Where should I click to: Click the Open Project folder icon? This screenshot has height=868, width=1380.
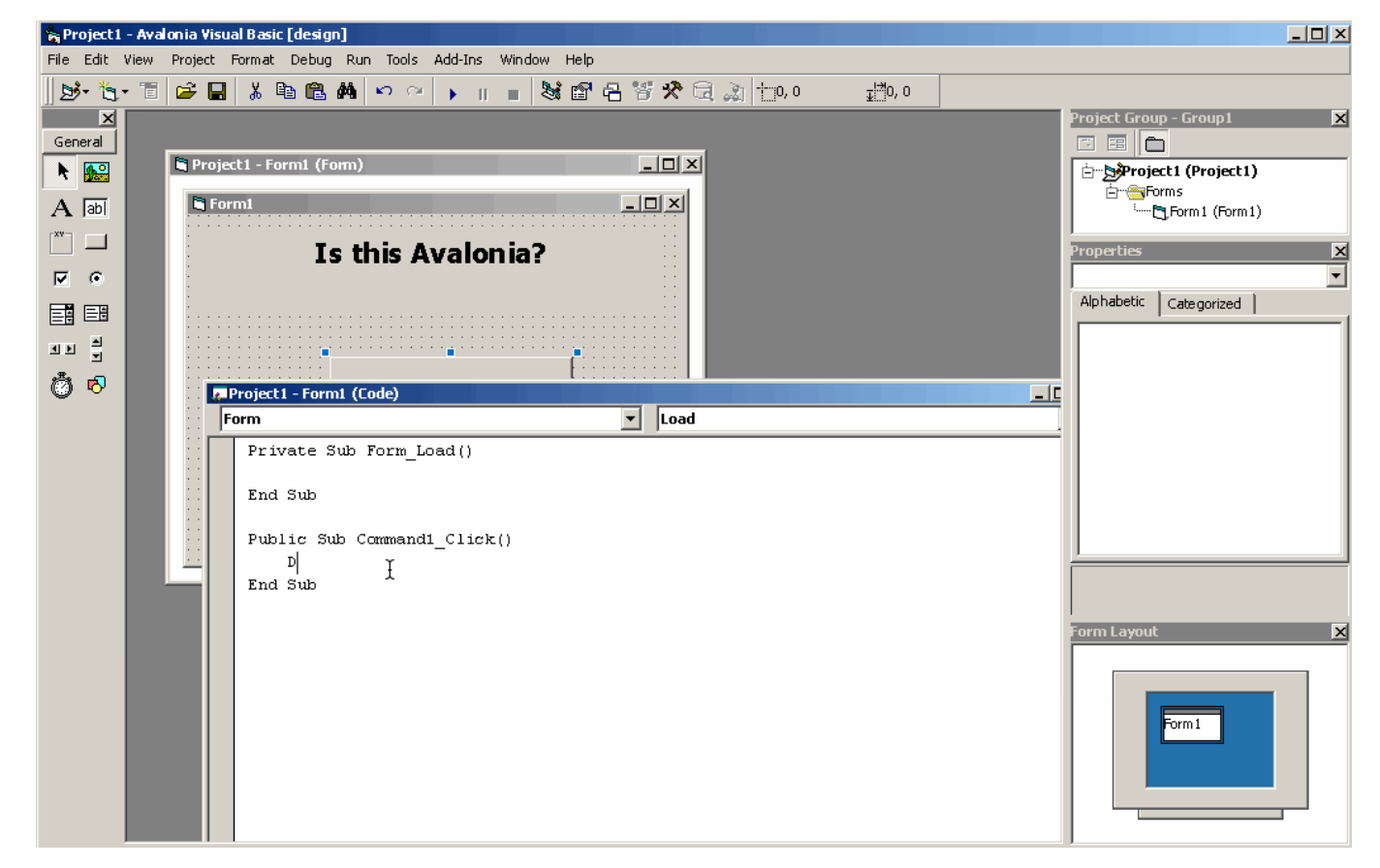coord(186,92)
